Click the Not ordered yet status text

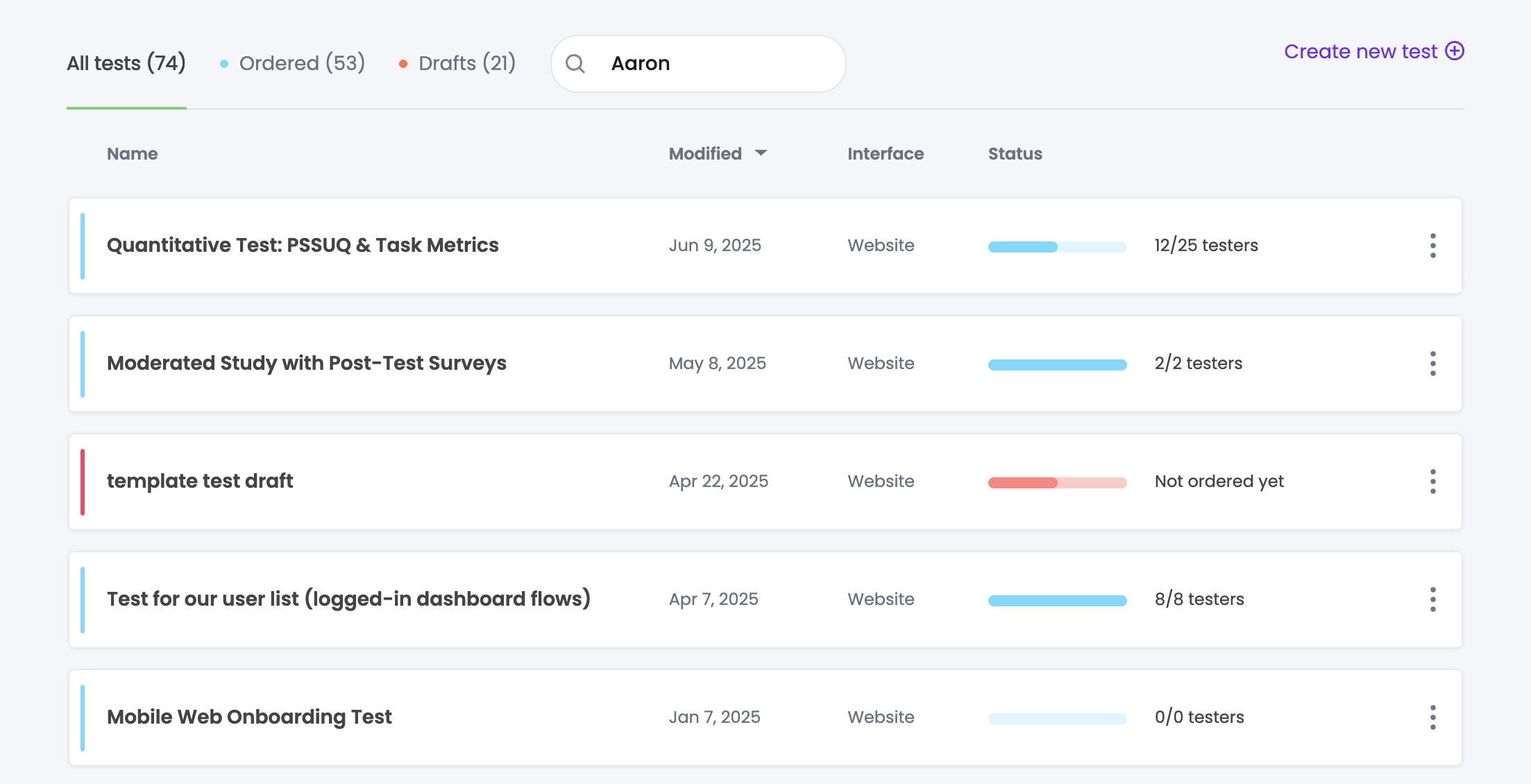[1219, 481]
